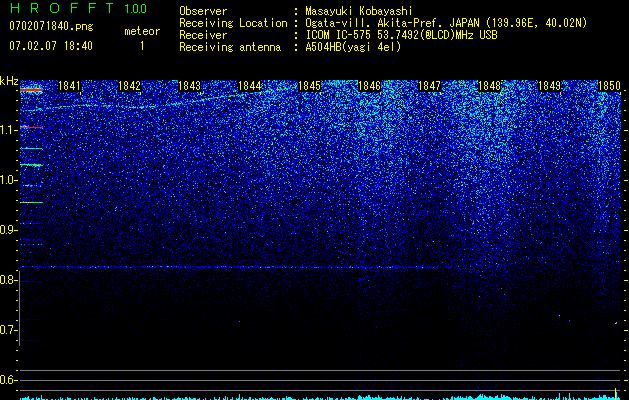Click the red-yellow signal peak at top of spectrum
Screen dimensions: 629x400
(31, 90)
